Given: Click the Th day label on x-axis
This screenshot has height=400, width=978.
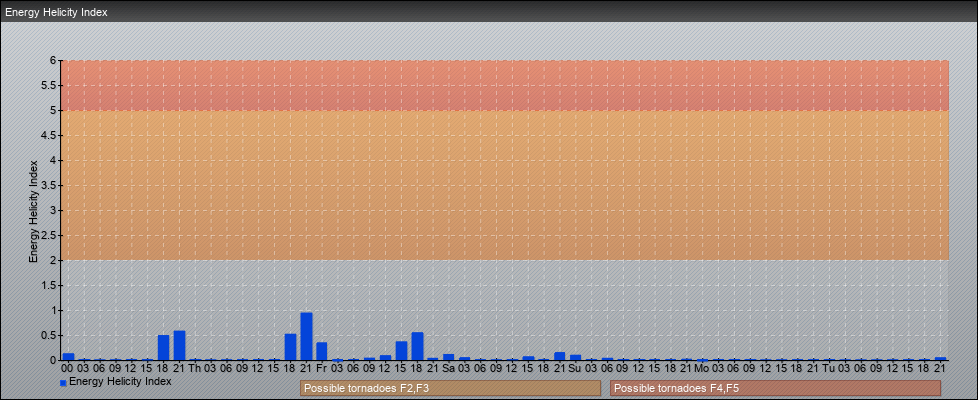Looking at the screenshot, I should coord(195,368).
